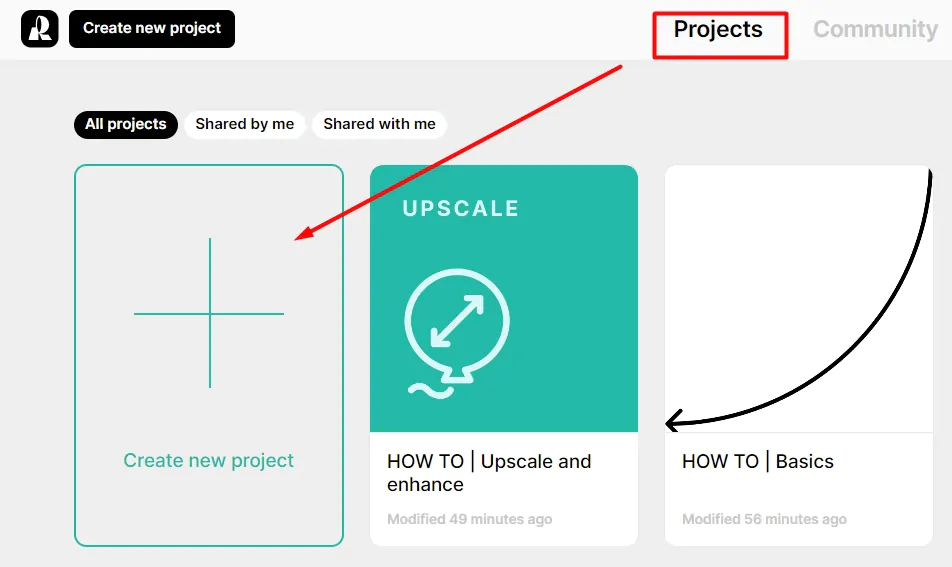Switch to the Community tab
Viewport: 952px width, 567px height.
[x=875, y=30]
